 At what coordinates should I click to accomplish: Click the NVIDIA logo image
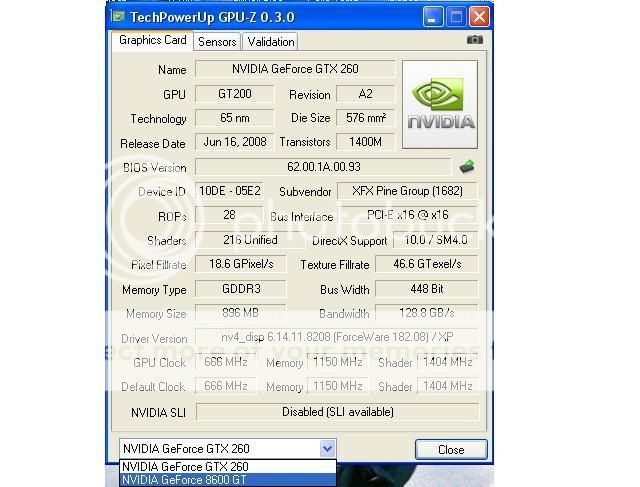click(x=440, y=105)
